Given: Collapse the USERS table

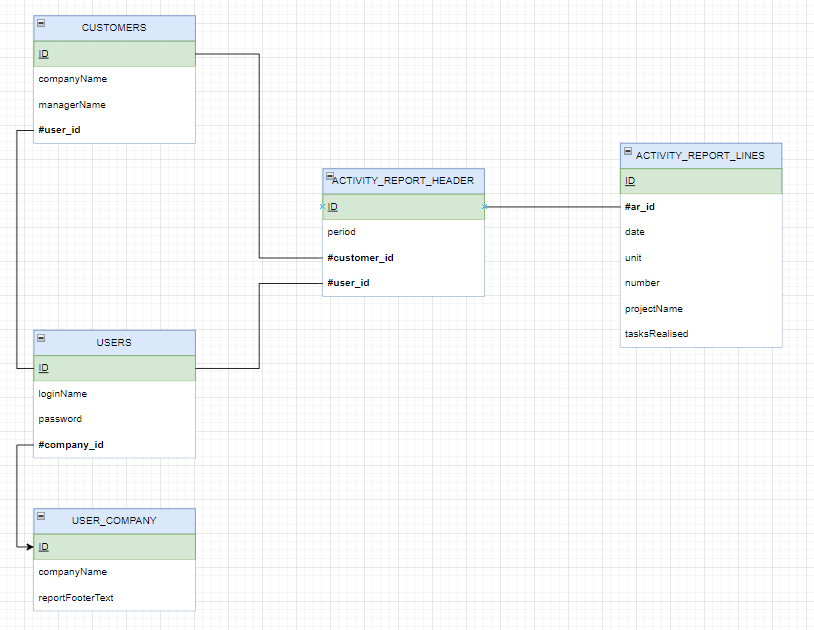Looking at the screenshot, I should (x=41, y=337).
